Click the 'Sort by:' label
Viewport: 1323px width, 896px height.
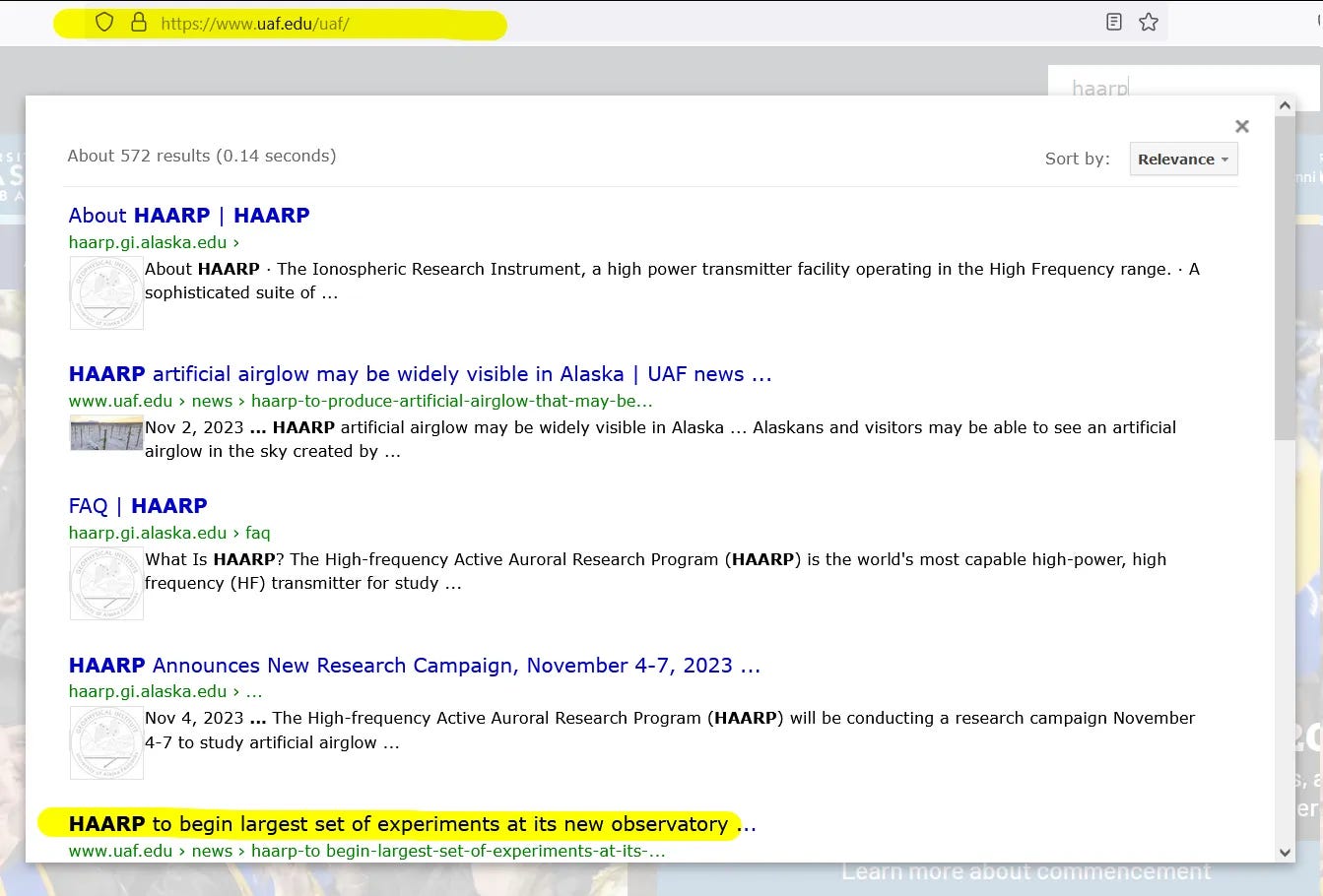(x=1078, y=159)
